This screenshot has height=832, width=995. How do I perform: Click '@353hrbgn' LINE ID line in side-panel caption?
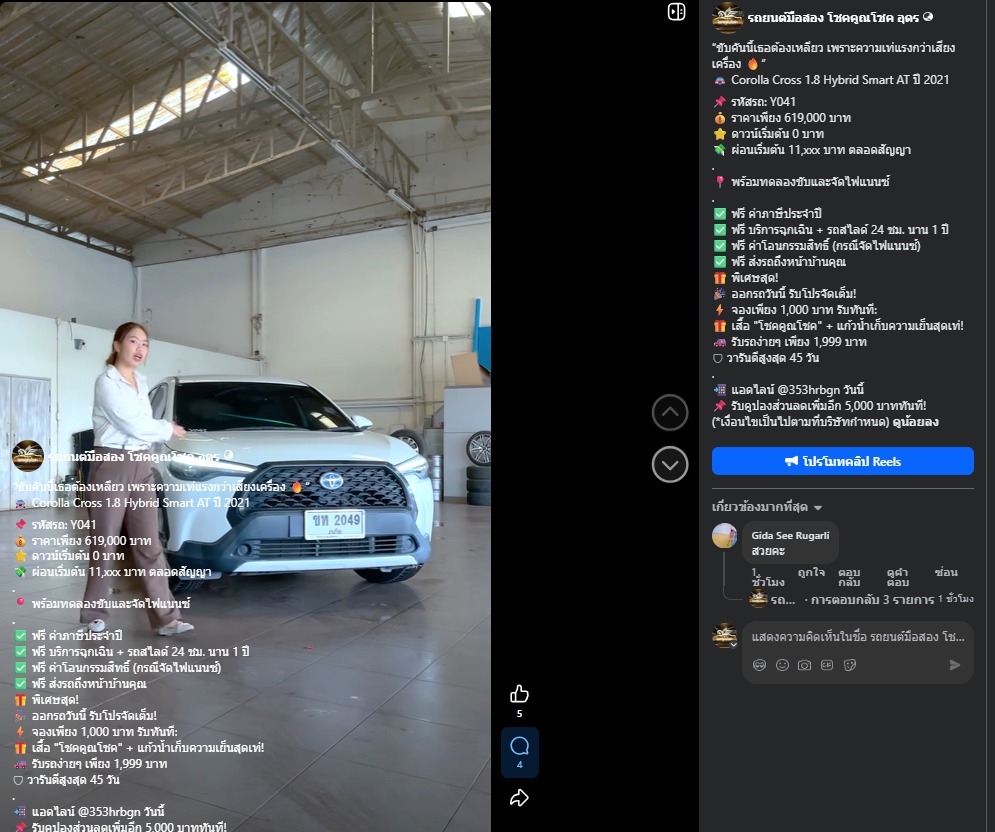click(x=798, y=390)
